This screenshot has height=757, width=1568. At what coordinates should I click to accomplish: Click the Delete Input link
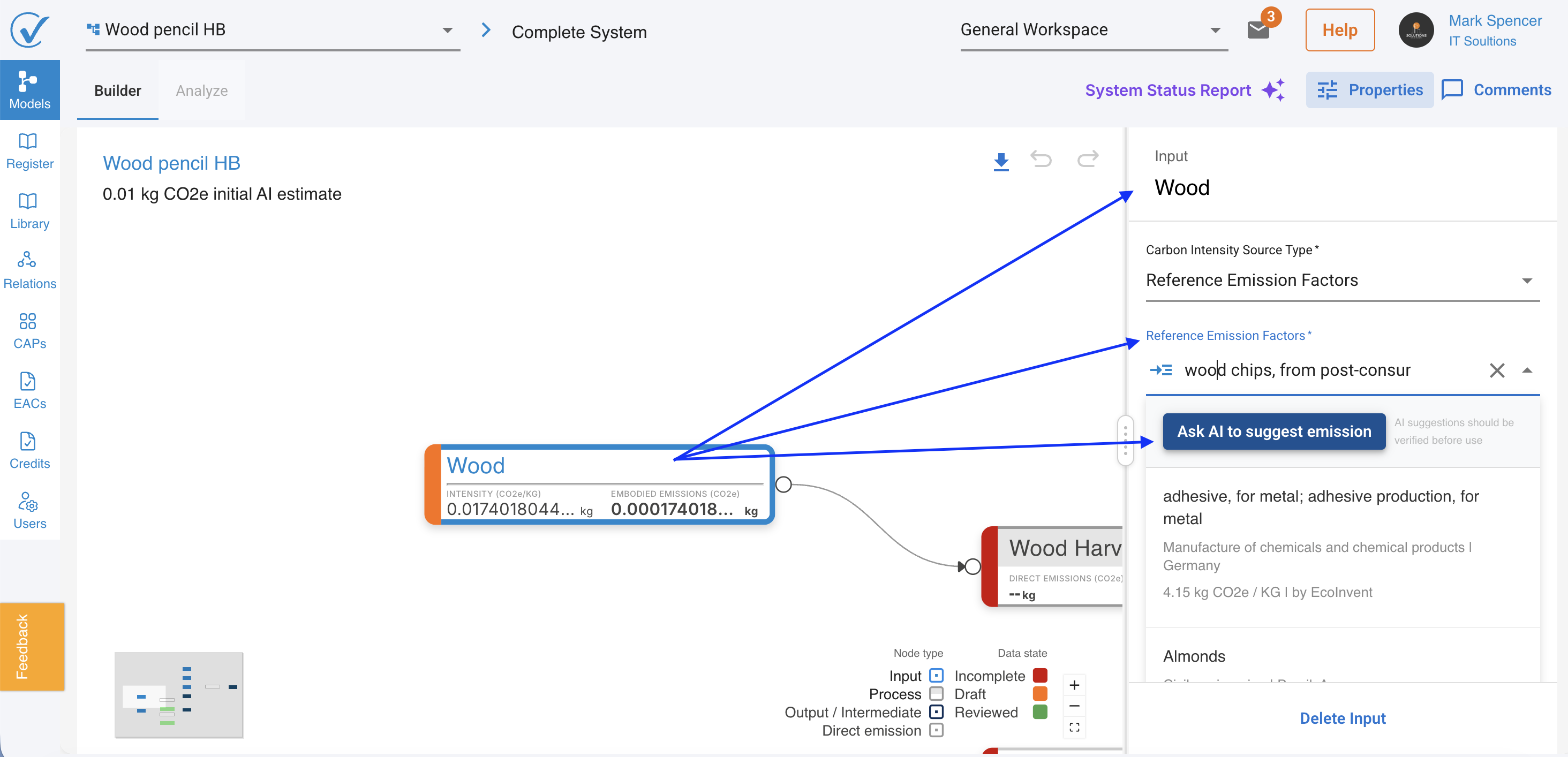[1342, 718]
